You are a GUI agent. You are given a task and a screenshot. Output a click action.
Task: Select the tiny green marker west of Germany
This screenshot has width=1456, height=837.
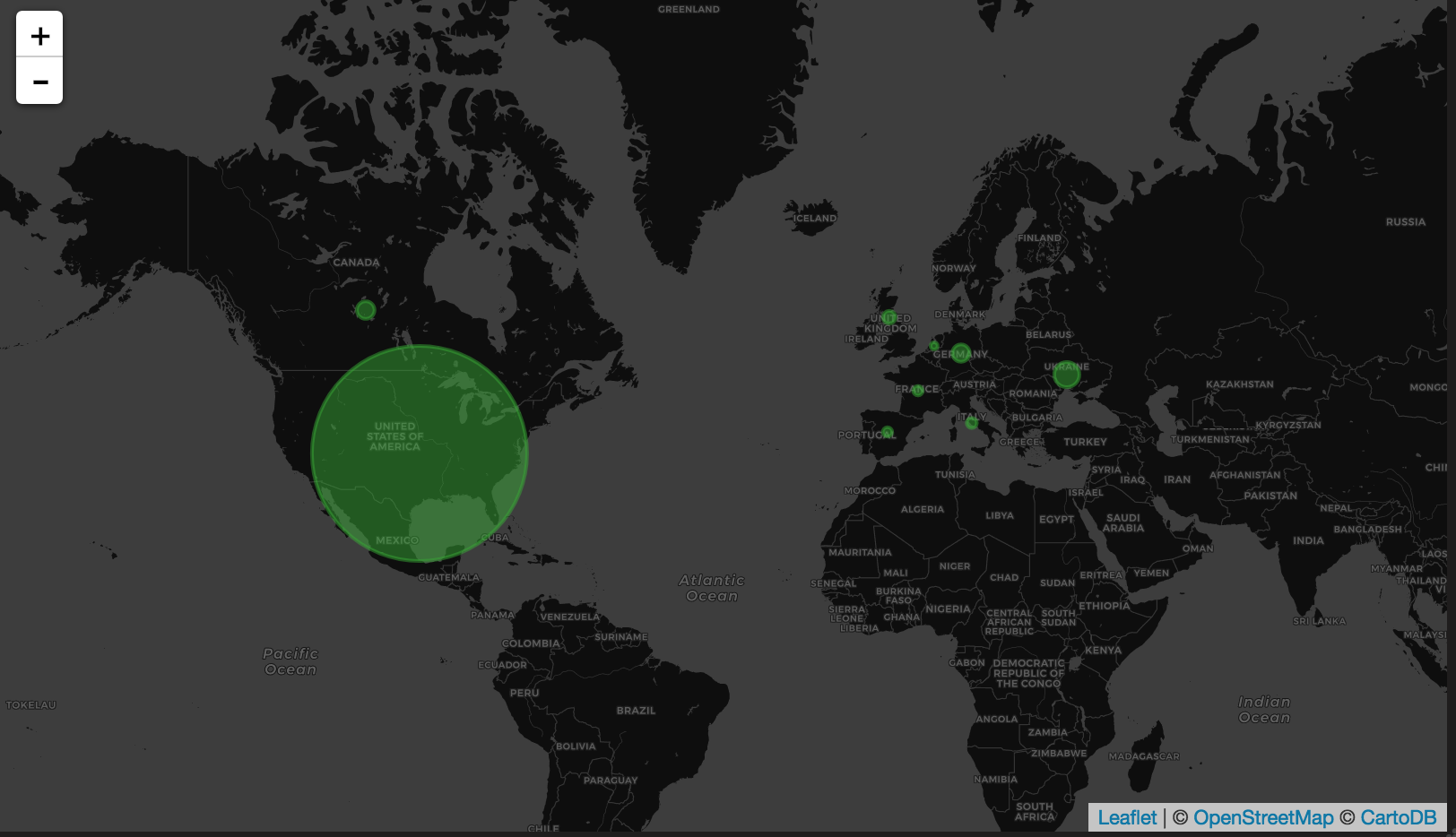click(x=934, y=346)
